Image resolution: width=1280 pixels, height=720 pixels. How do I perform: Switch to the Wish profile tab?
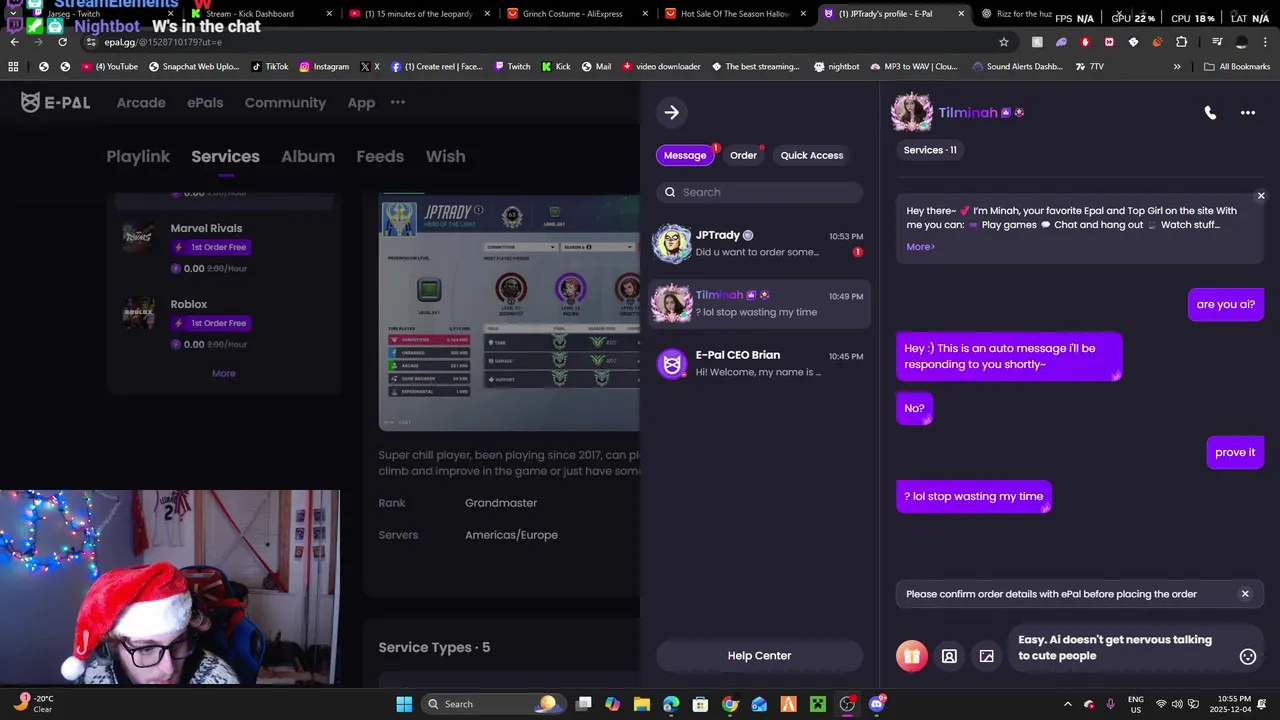(445, 156)
